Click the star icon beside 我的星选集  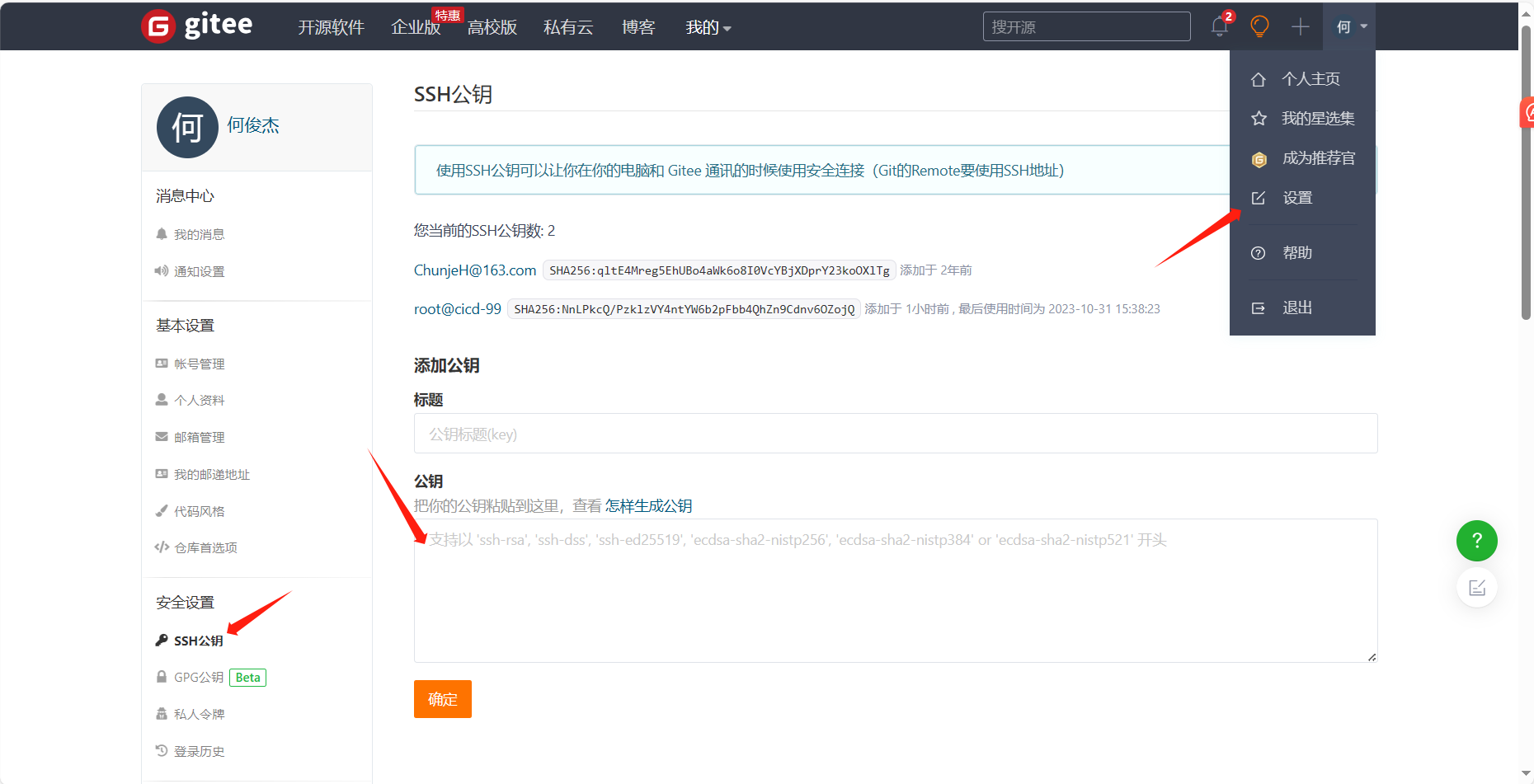coord(1259,119)
